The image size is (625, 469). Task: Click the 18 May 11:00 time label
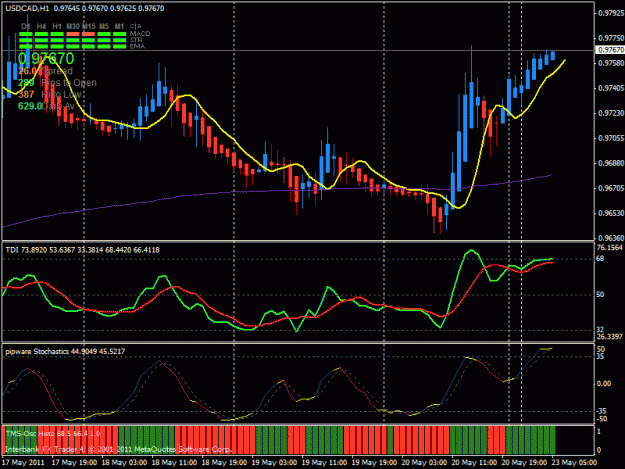pyautogui.click(x=174, y=463)
